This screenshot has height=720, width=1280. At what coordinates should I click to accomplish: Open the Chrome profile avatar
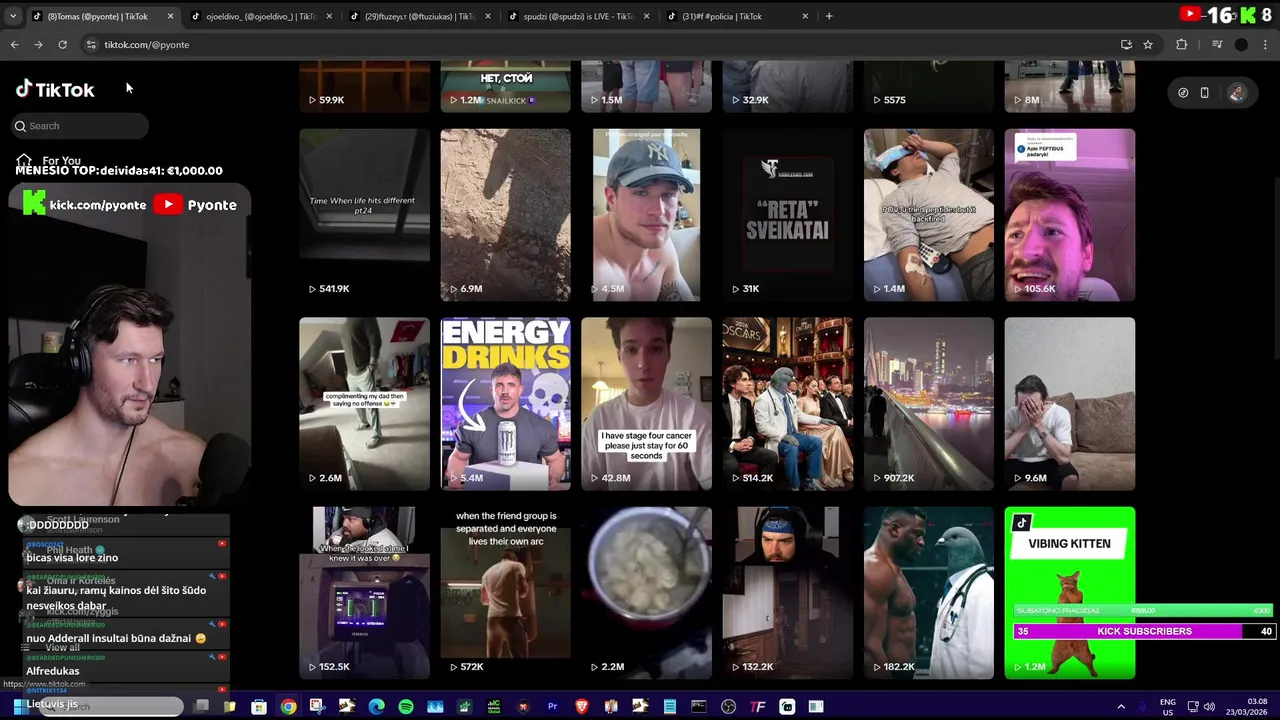pos(1241,44)
